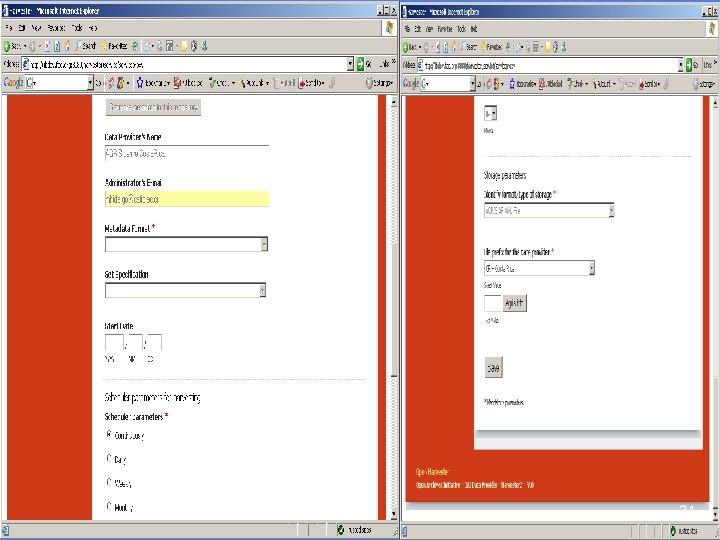Click Refresh icon in left IE toolbar
The image size is (720, 540).
(57, 46)
